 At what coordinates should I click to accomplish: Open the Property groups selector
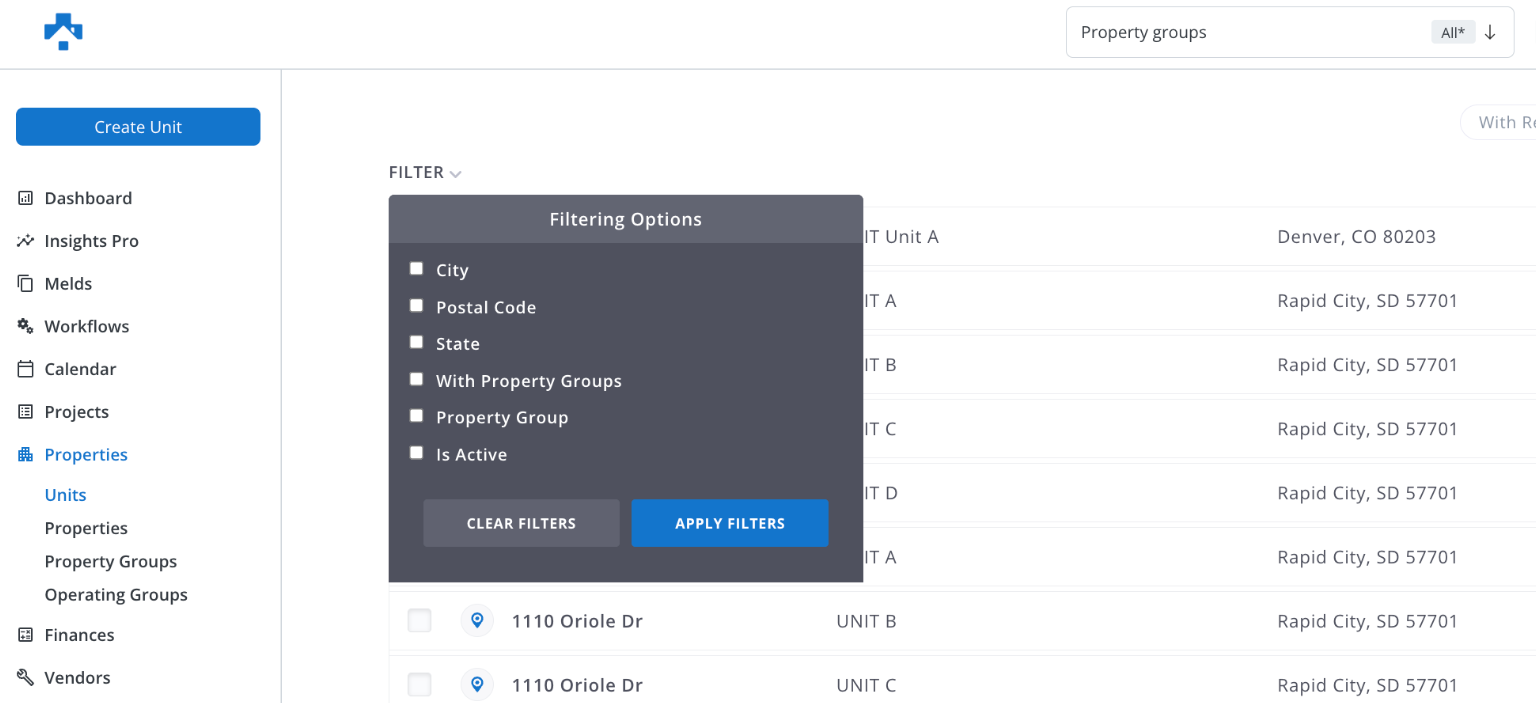(1290, 32)
